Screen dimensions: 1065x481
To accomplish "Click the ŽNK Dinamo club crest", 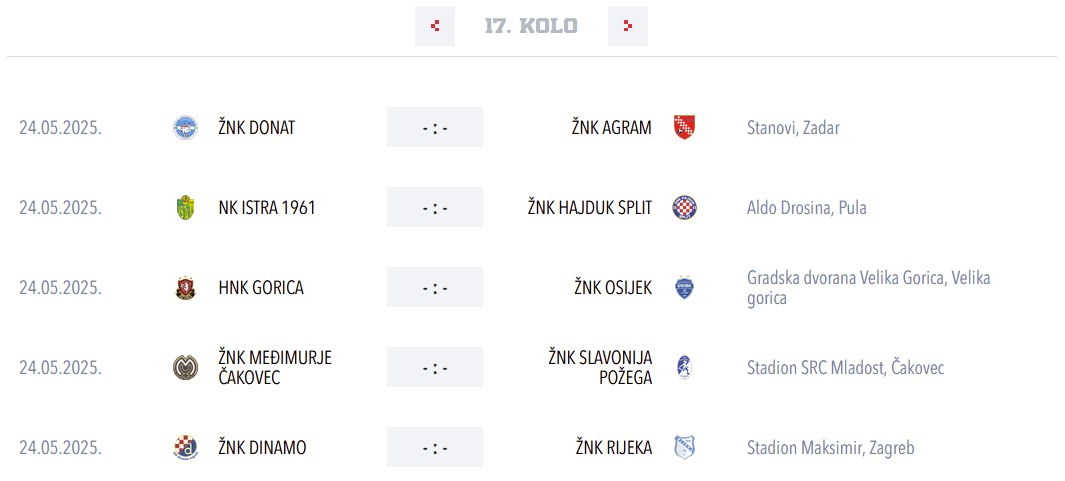I will click(x=186, y=448).
